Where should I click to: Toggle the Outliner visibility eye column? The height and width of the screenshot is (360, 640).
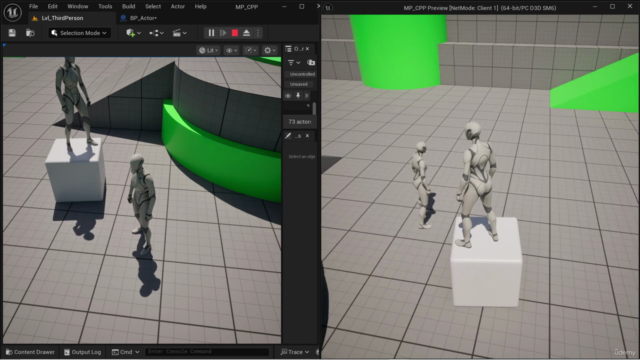tap(288, 96)
